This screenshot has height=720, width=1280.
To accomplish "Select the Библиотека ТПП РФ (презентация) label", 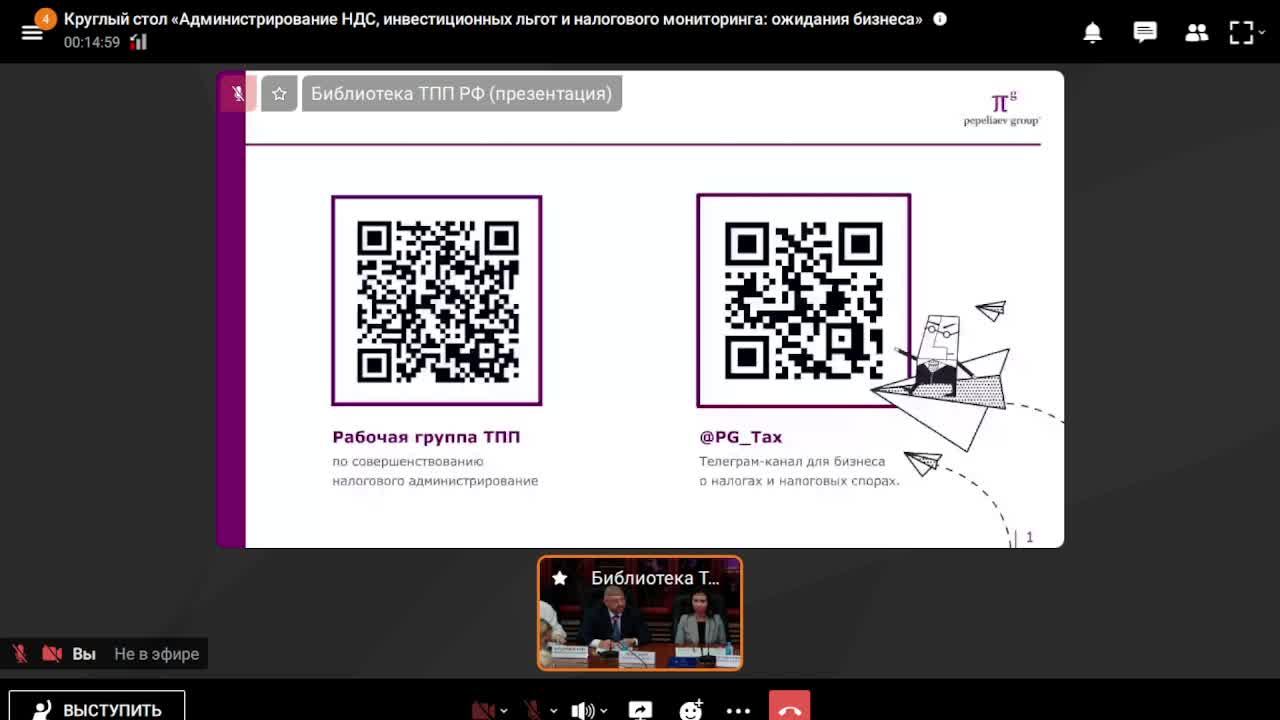I will (x=461, y=93).
